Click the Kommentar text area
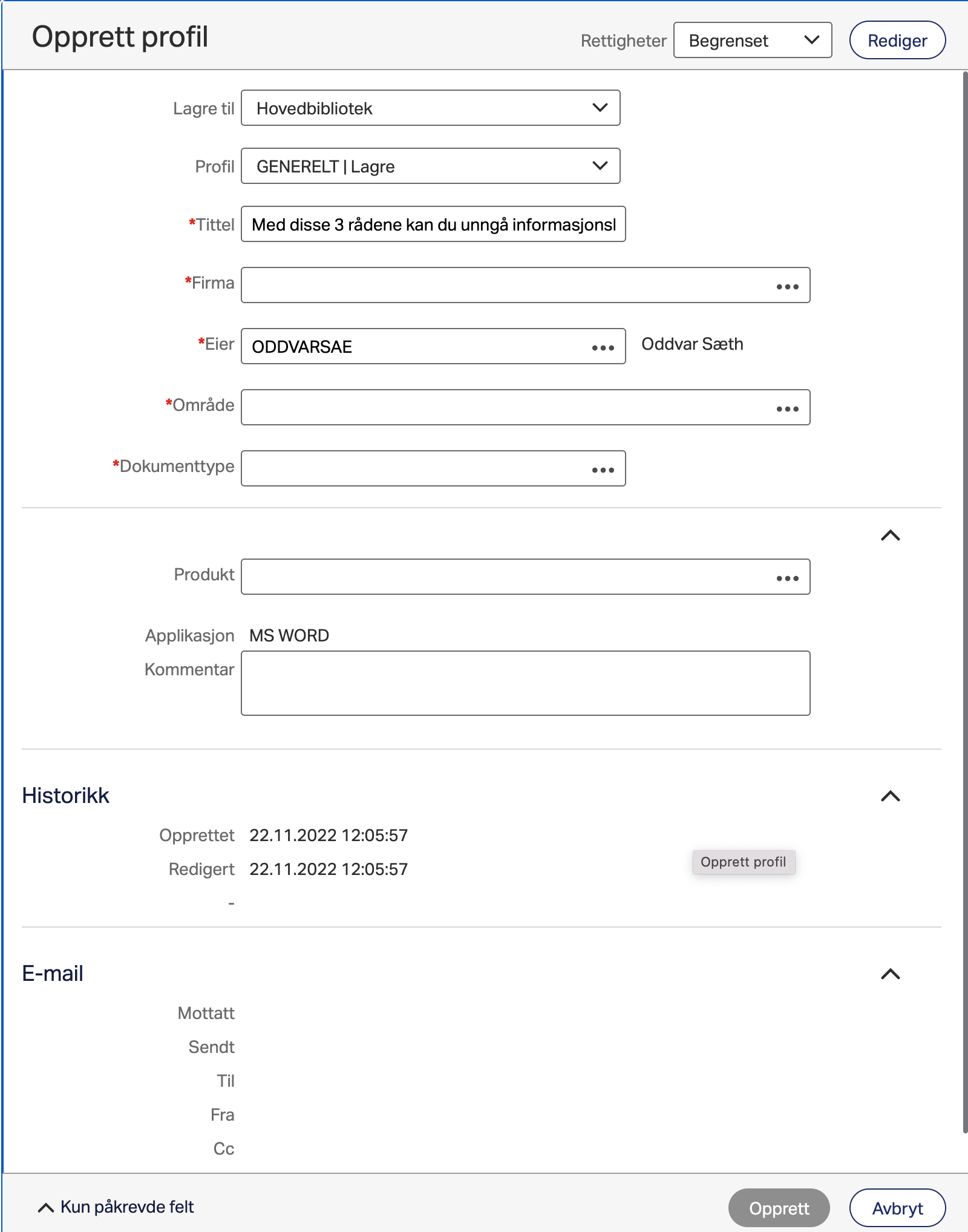Image resolution: width=968 pixels, height=1232 pixels. tap(525, 683)
